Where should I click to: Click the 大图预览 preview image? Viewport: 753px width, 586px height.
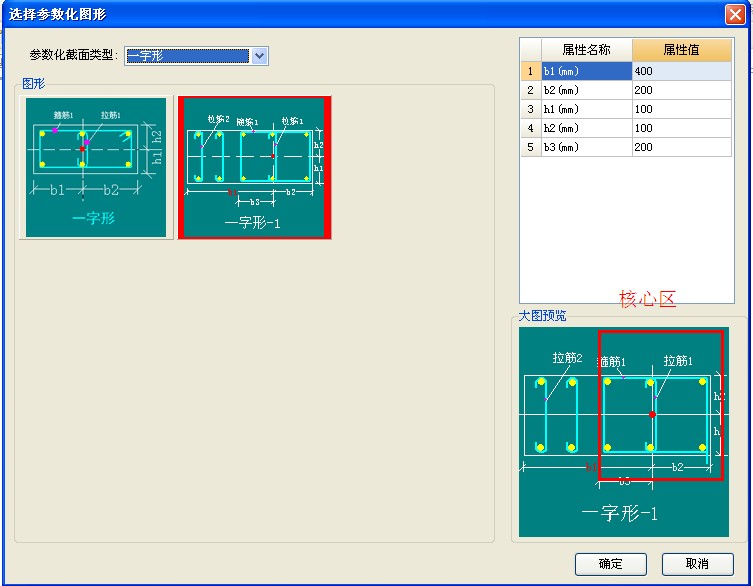(x=623, y=432)
